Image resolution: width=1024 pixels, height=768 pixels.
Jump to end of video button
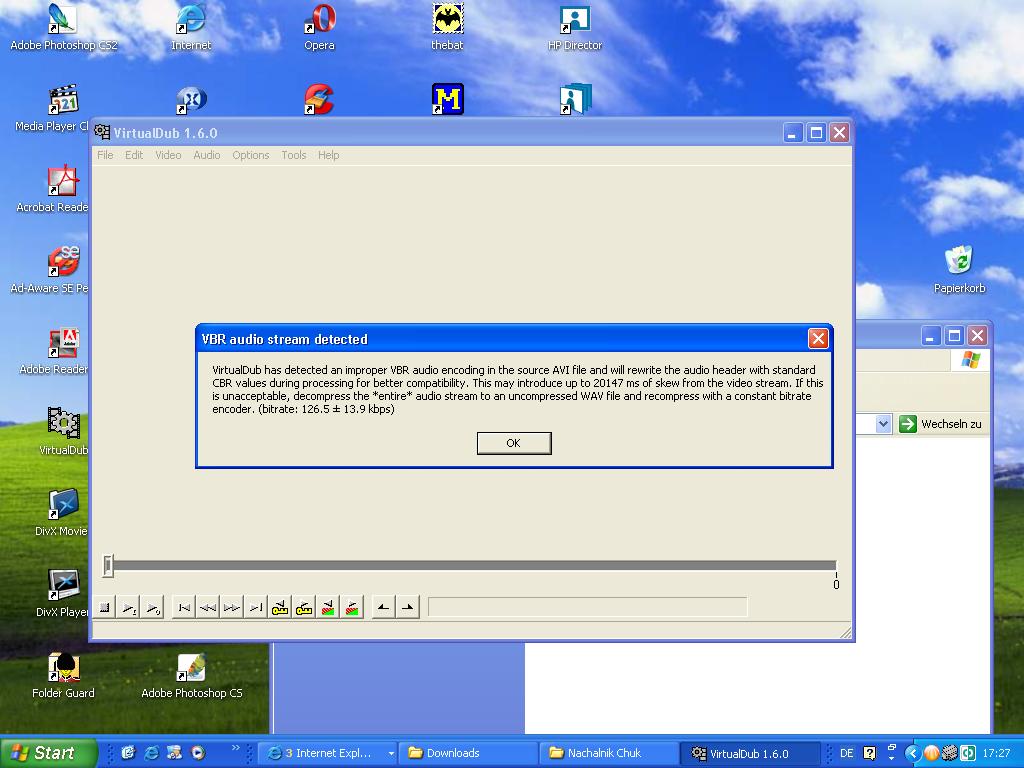click(x=256, y=607)
